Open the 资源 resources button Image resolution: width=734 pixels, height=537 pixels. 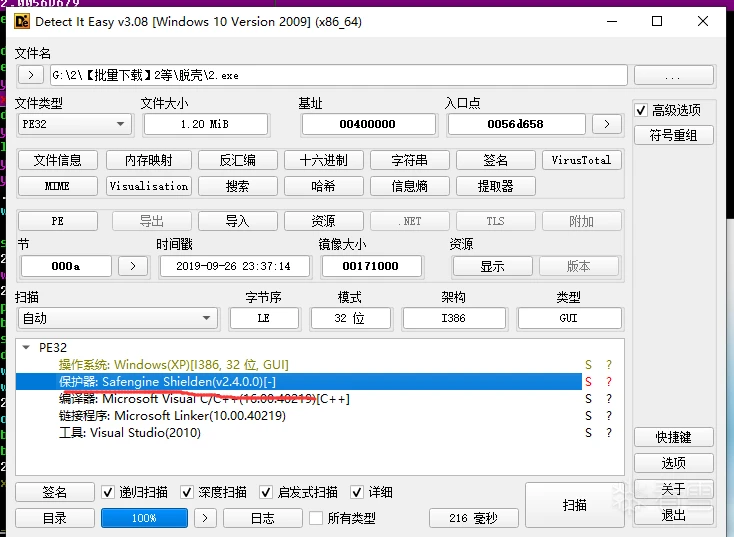pyautogui.click(x=323, y=221)
